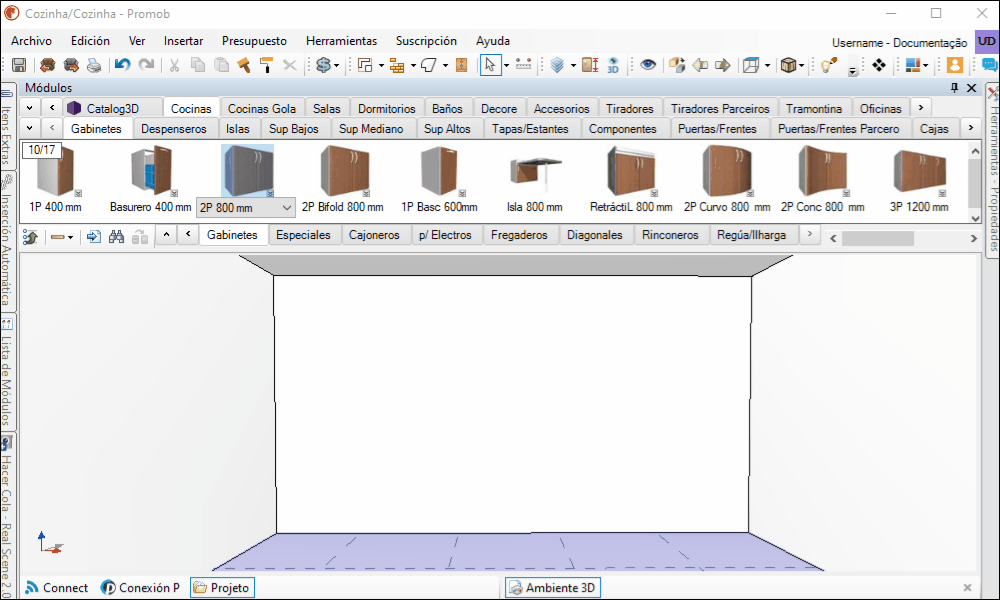Click the printer icon in the toolbar

point(94,65)
